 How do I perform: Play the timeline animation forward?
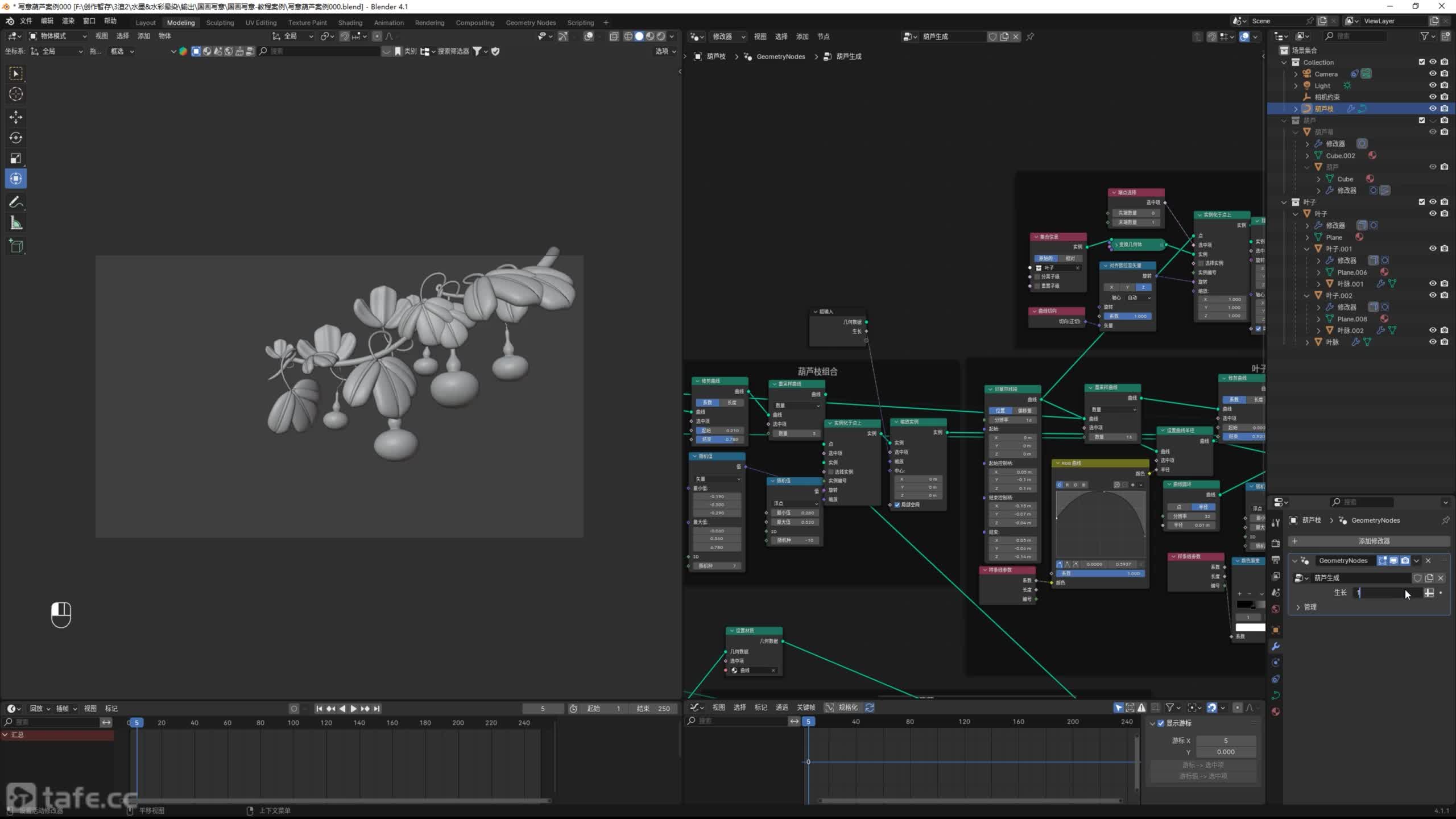353,709
